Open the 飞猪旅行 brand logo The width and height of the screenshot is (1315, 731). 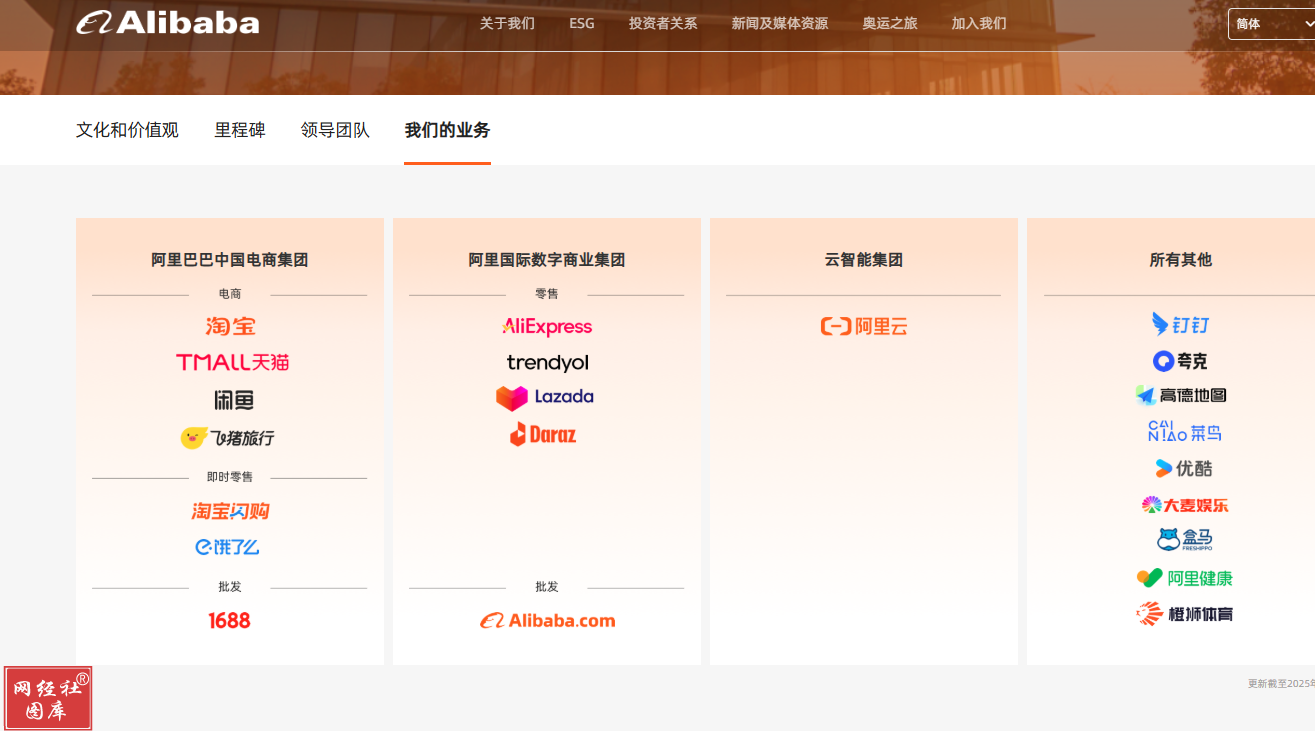point(227,438)
